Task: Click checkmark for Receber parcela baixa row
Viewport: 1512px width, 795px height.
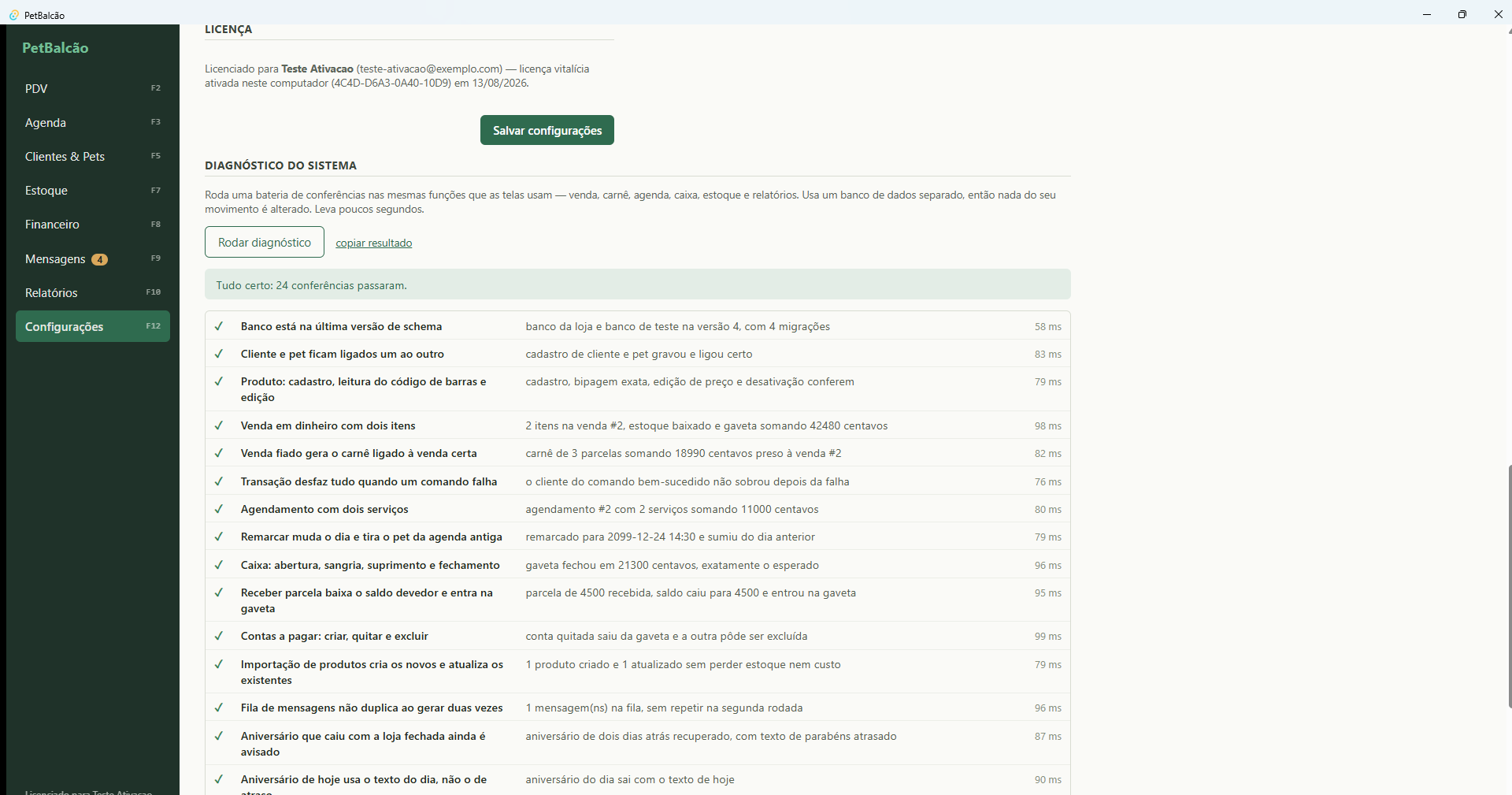Action: click(219, 593)
